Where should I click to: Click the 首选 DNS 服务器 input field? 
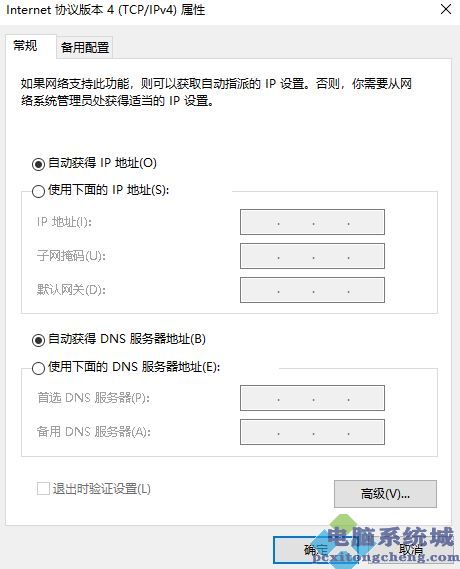[312, 398]
